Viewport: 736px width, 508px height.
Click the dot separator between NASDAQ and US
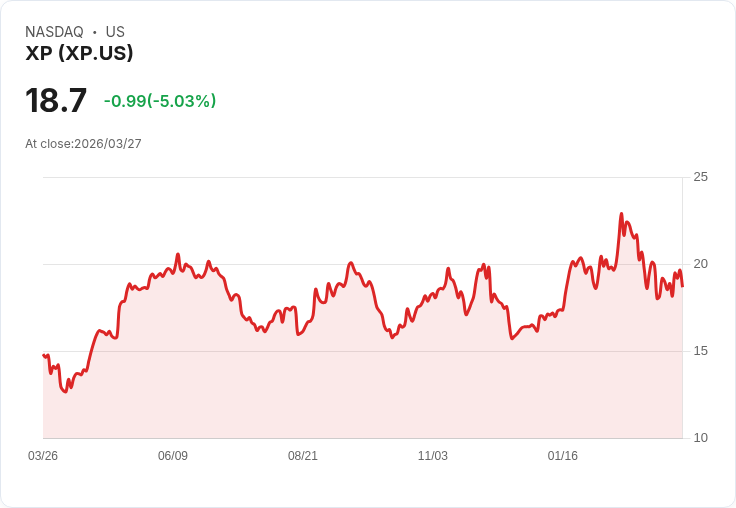(x=95, y=32)
